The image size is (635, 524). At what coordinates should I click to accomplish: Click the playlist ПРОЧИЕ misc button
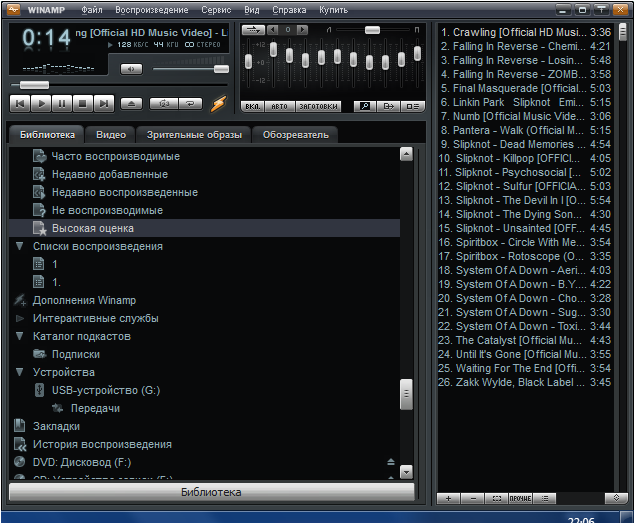point(520,498)
